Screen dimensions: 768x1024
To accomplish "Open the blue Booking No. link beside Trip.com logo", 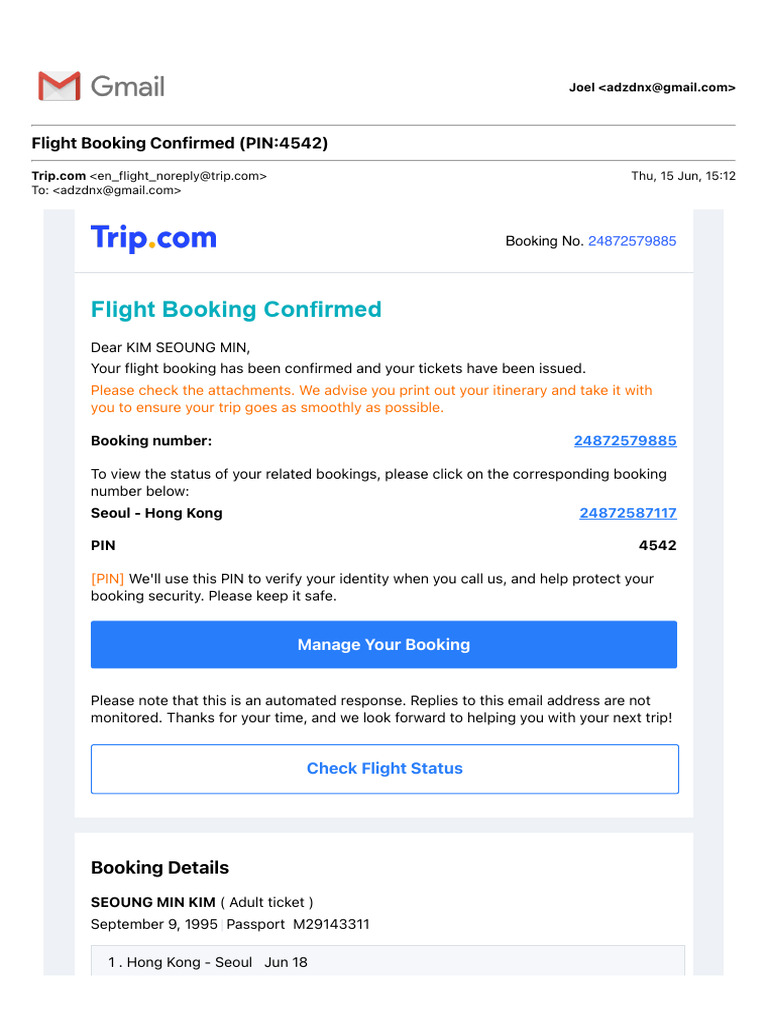I will tap(632, 241).
